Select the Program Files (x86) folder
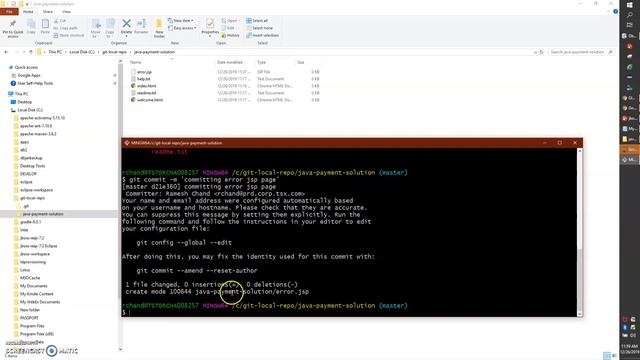 click(x=37, y=334)
